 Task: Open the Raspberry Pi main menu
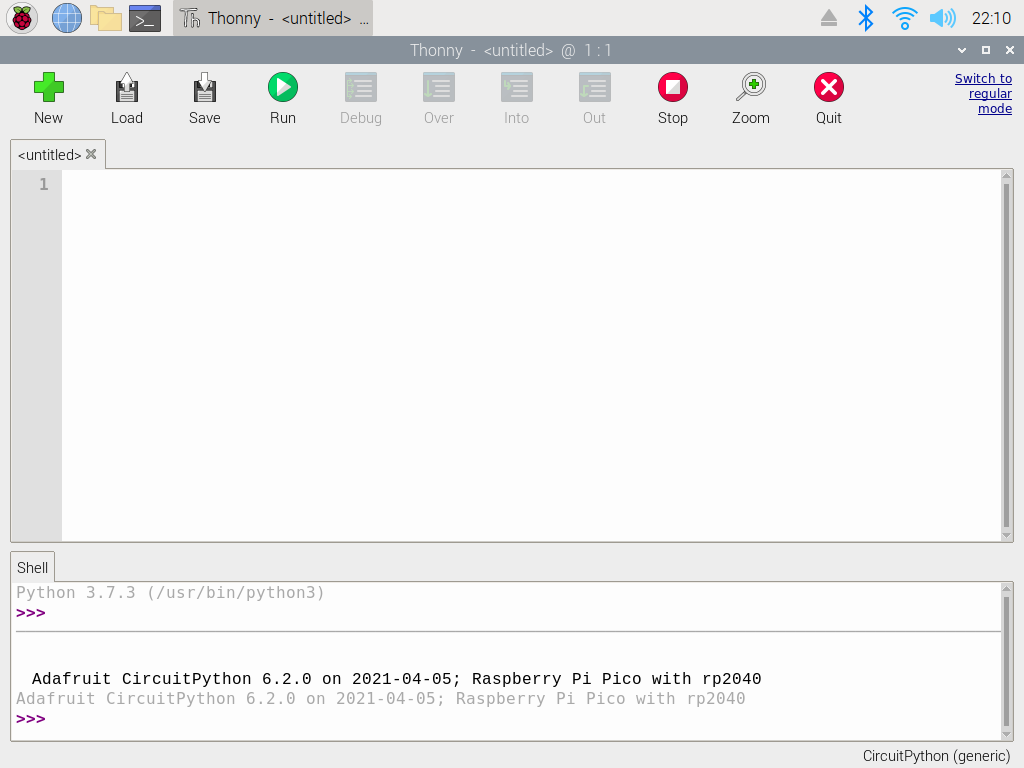click(x=22, y=18)
